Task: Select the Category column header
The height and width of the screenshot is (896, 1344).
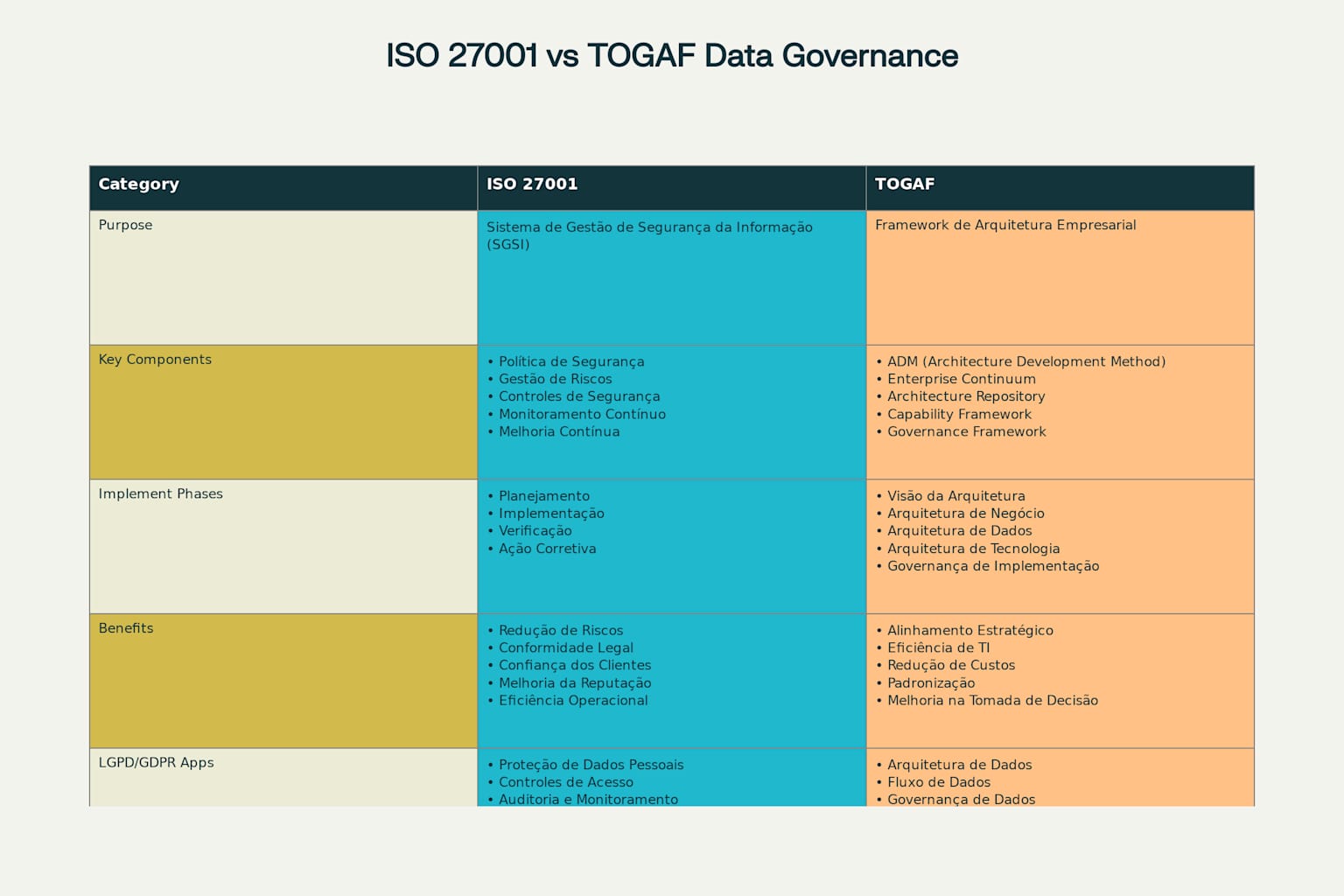Action: [x=138, y=185]
